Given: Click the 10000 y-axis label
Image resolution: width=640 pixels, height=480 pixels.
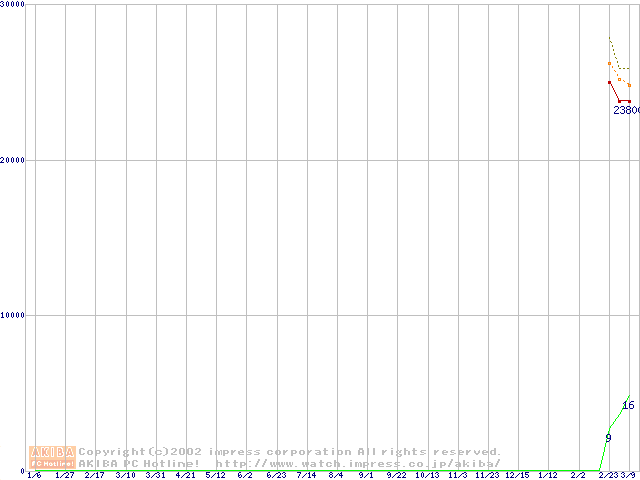Looking at the screenshot, I should click(x=13, y=315).
